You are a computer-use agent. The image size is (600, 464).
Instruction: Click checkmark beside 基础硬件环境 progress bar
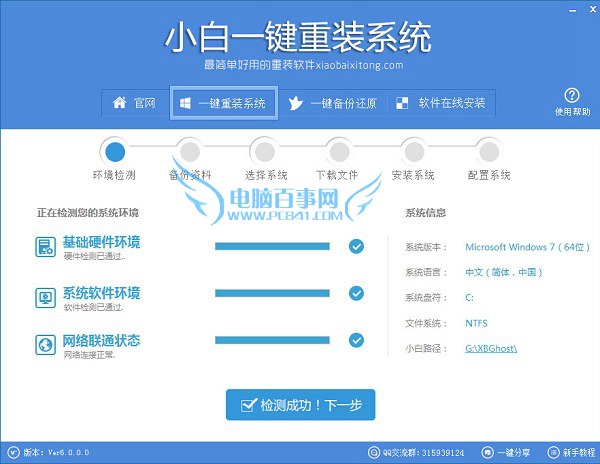[x=356, y=246]
